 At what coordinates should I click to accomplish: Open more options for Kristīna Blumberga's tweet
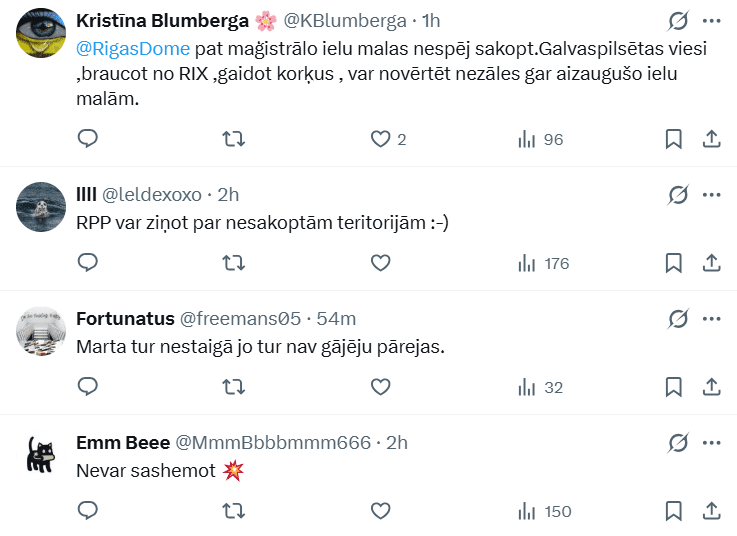711,21
